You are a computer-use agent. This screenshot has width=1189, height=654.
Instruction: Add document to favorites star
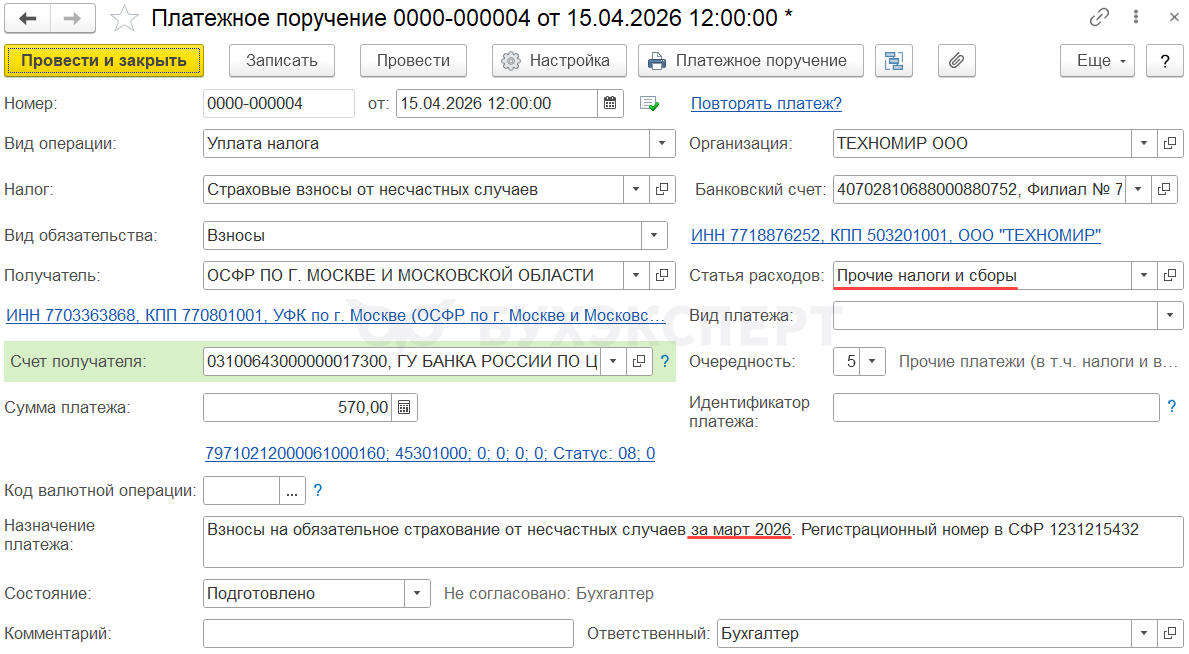[124, 18]
